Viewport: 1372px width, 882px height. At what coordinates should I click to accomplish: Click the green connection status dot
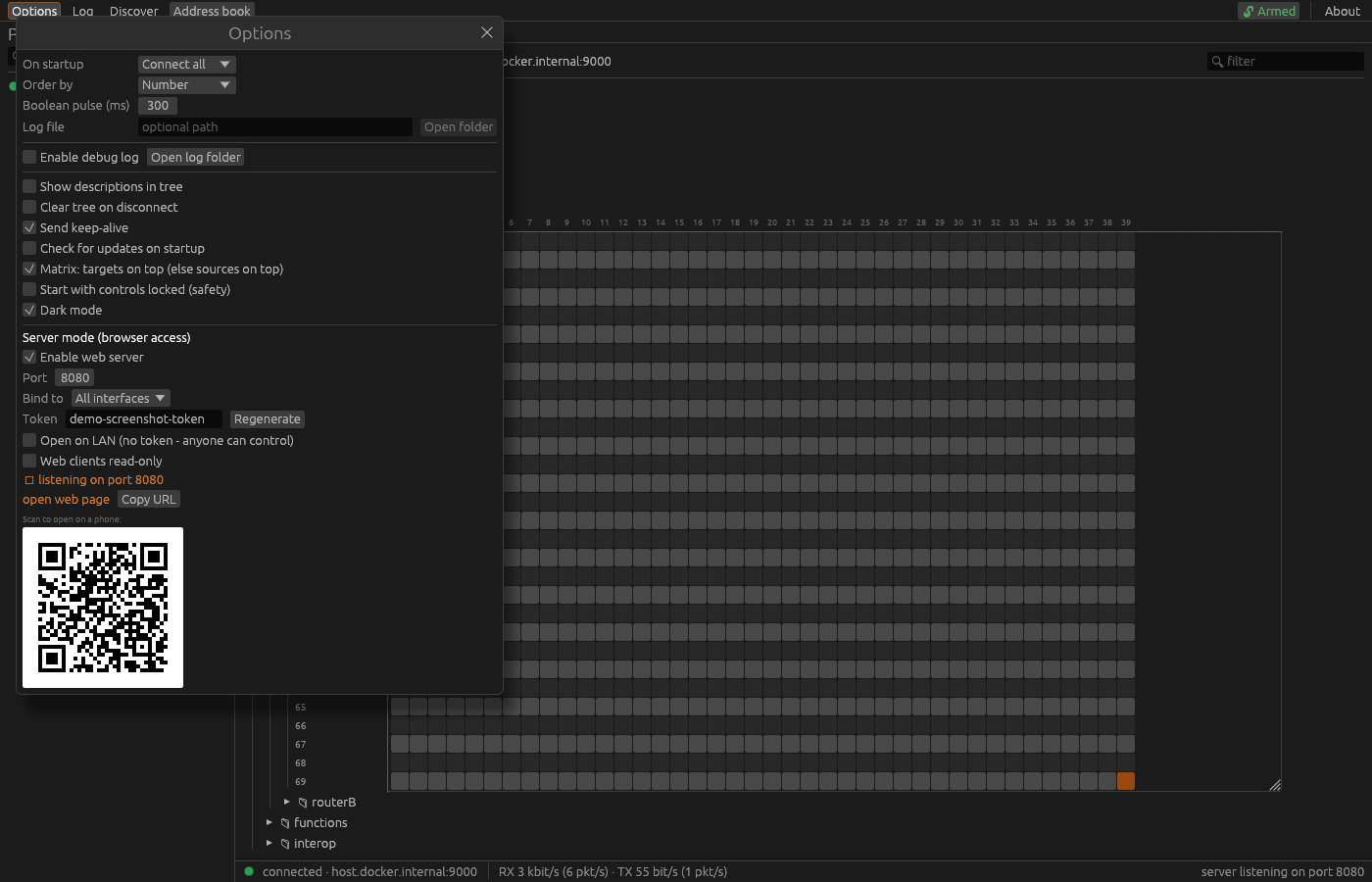click(249, 871)
